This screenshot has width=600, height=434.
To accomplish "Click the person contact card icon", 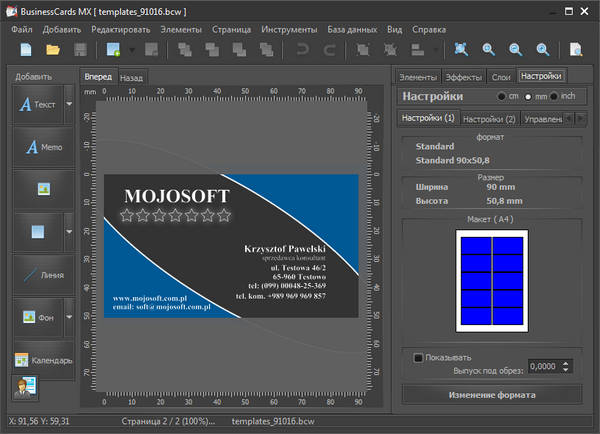I will [25, 388].
